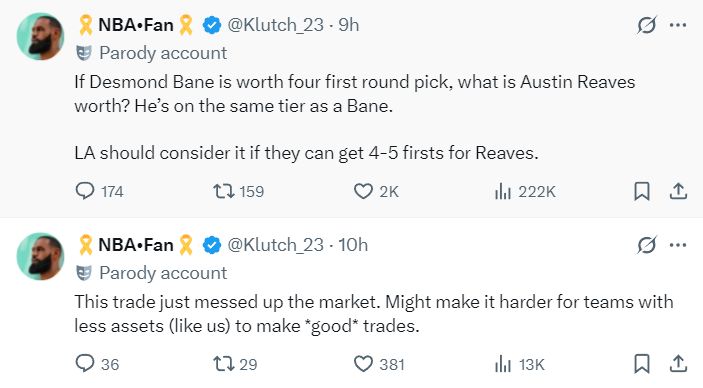Reply to the Desmond Bane tweet
This screenshot has height=388, width=703.
99,192
